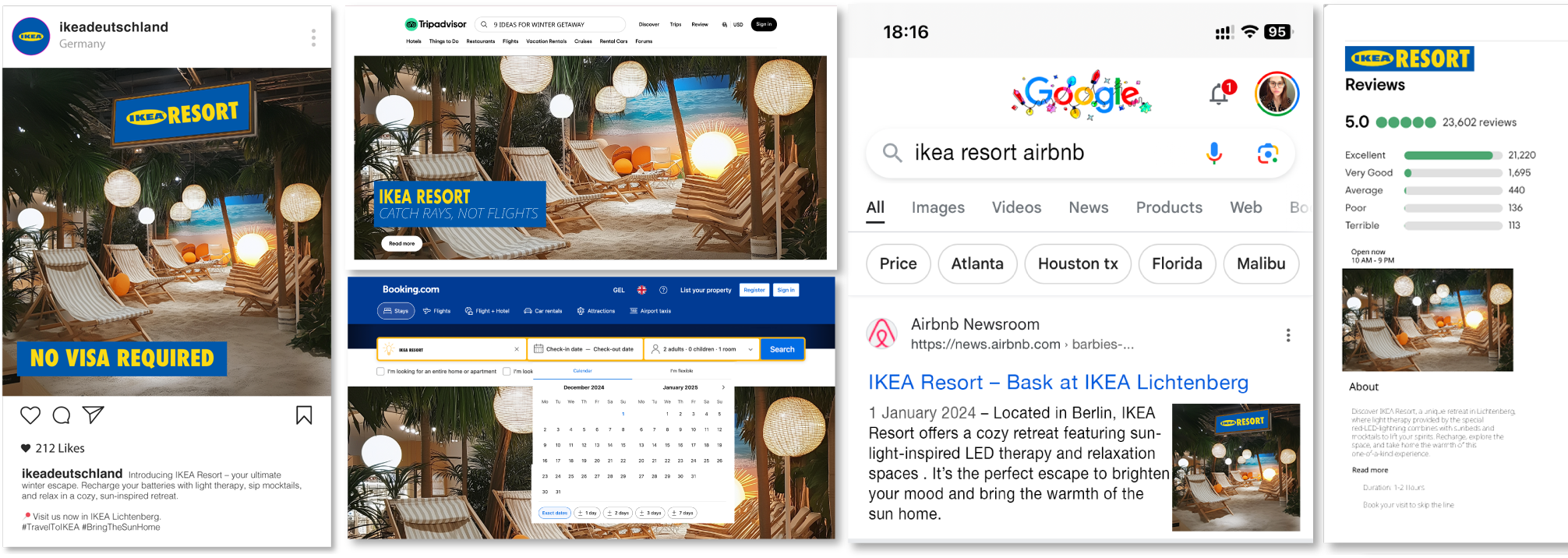The height and width of the screenshot is (558, 1568).
Task: Open the GEL currency selector on Booking.com
Action: click(619, 290)
